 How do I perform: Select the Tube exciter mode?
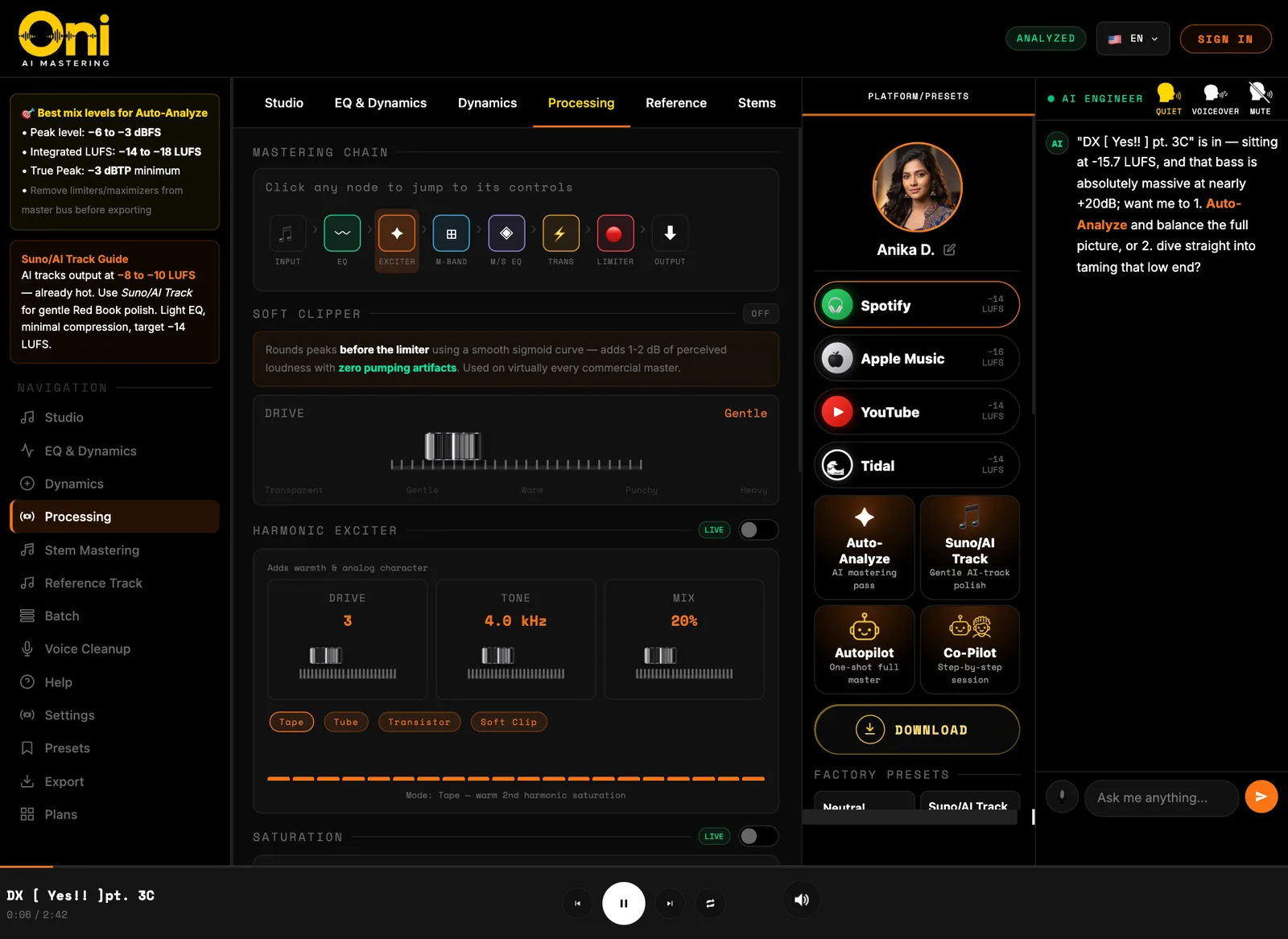point(346,722)
